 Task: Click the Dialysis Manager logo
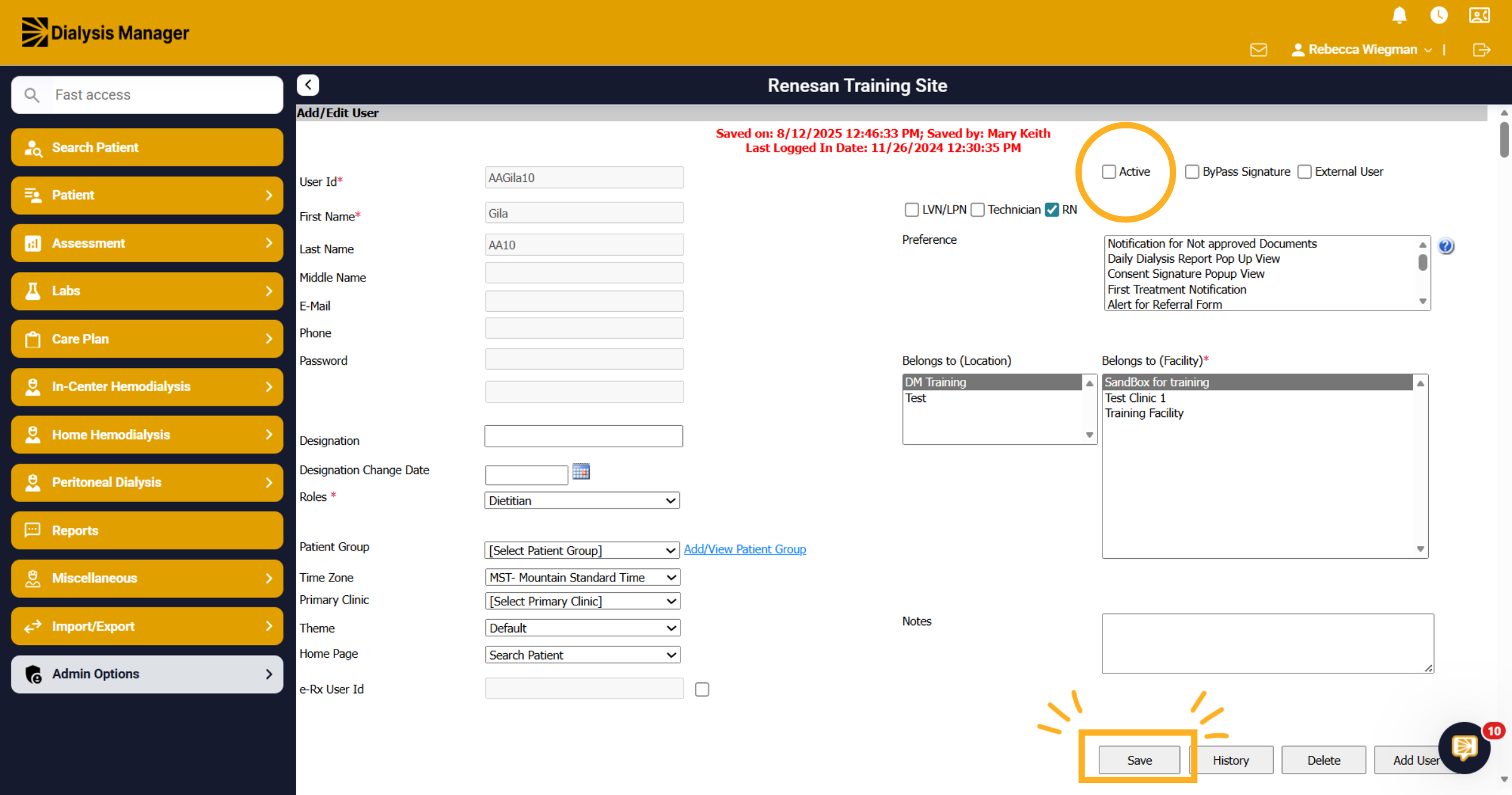pyautogui.click(x=105, y=32)
